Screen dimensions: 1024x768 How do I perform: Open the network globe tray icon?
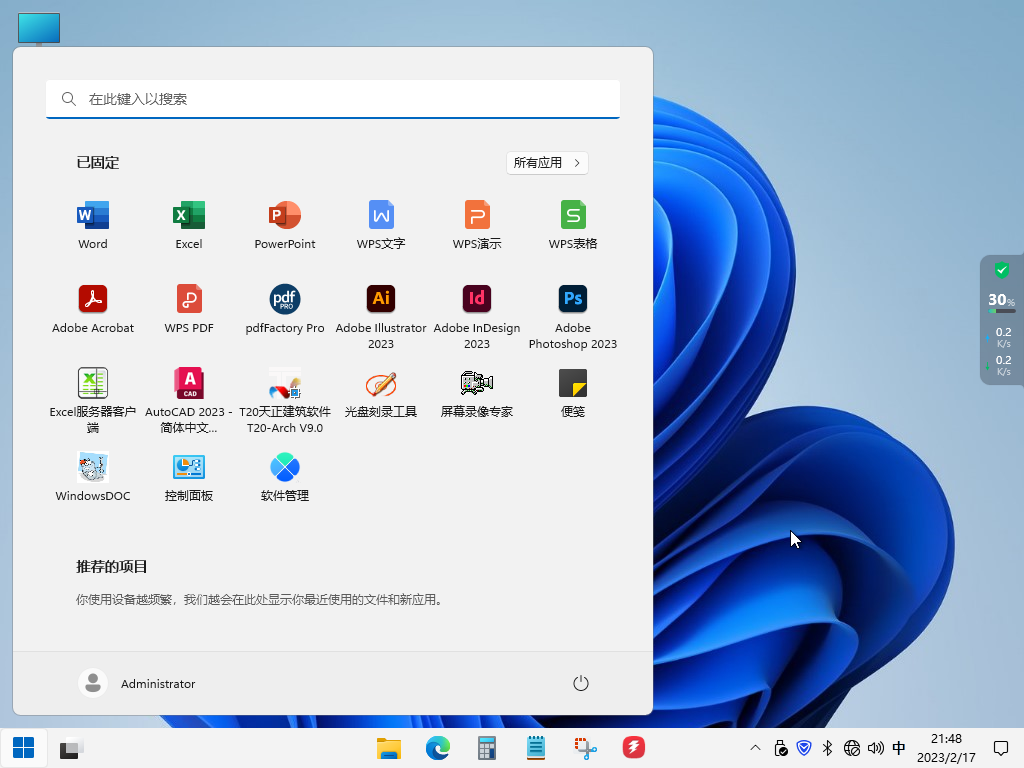(x=852, y=748)
